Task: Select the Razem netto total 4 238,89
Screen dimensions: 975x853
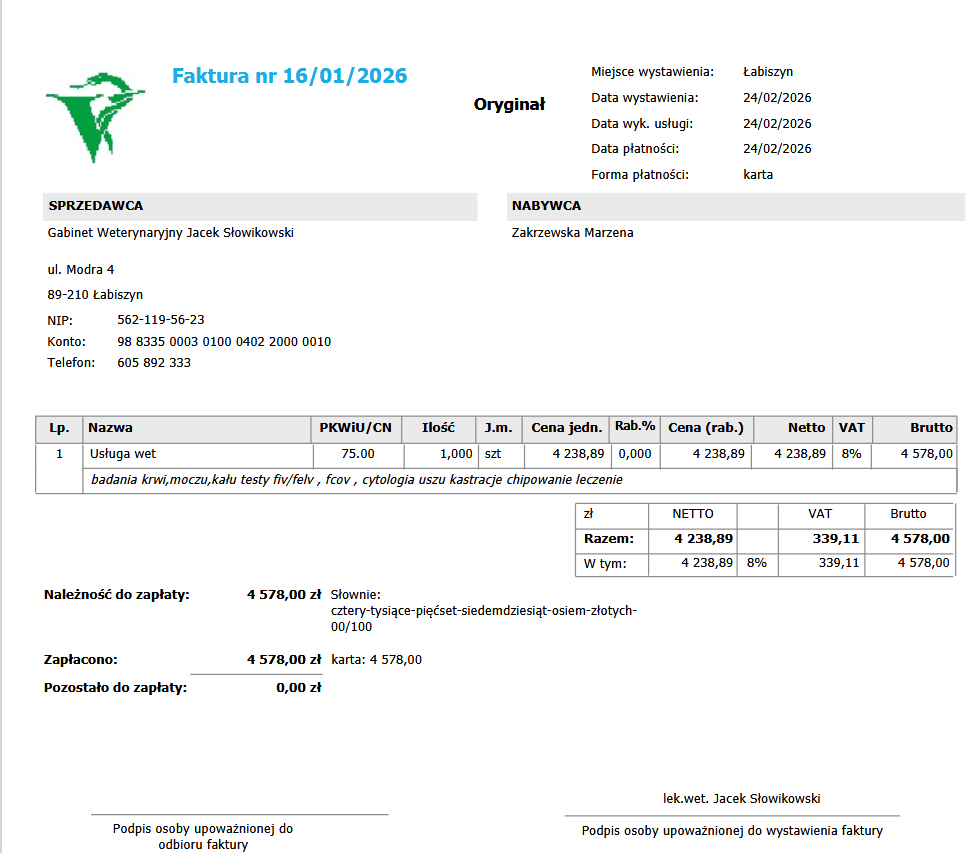Action: coord(704,538)
